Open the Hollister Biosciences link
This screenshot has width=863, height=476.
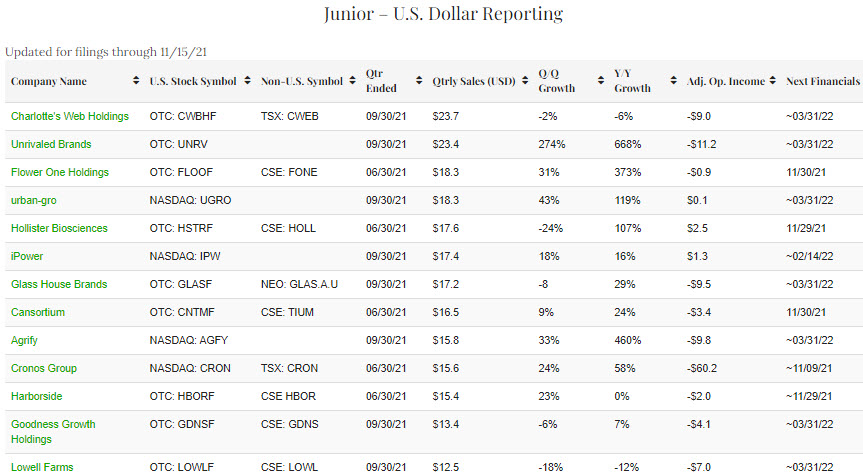[59, 228]
